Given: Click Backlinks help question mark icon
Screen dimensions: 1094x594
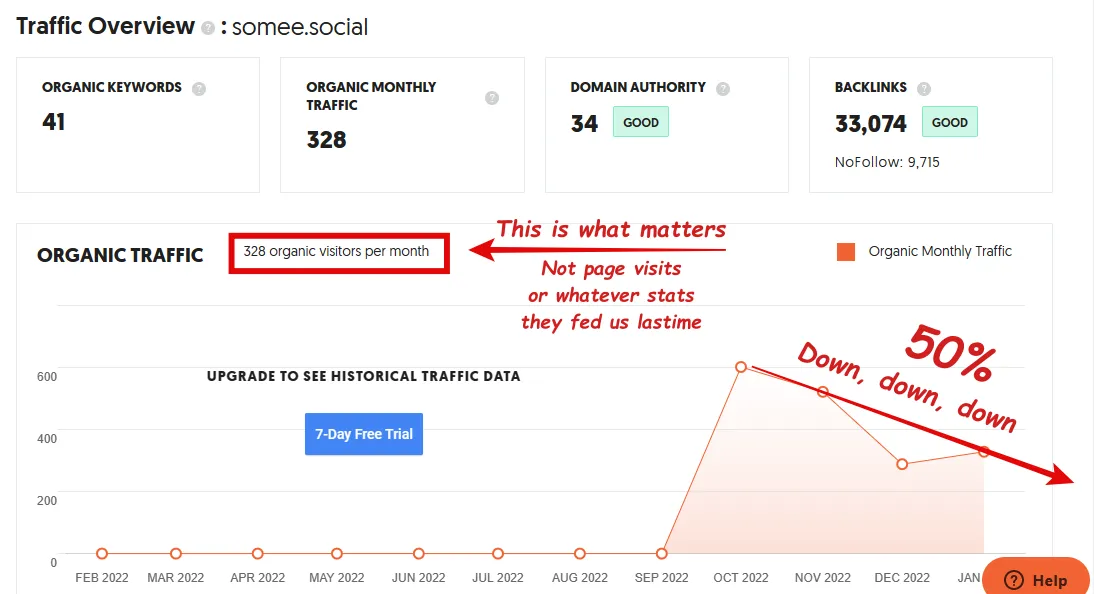Looking at the screenshot, I should [x=924, y=88].
